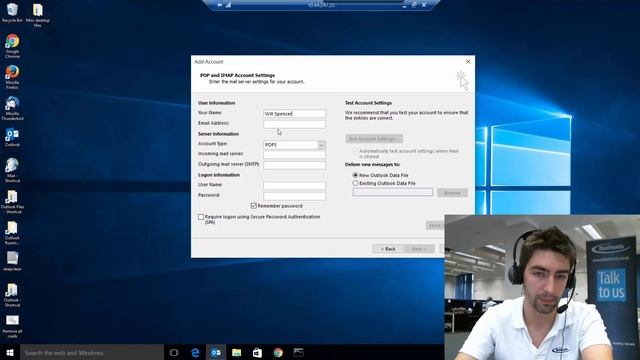The height and width of the screenshot is (360, 640).
Task: Open Task View on the taskbar
Action: click(174, 352)
